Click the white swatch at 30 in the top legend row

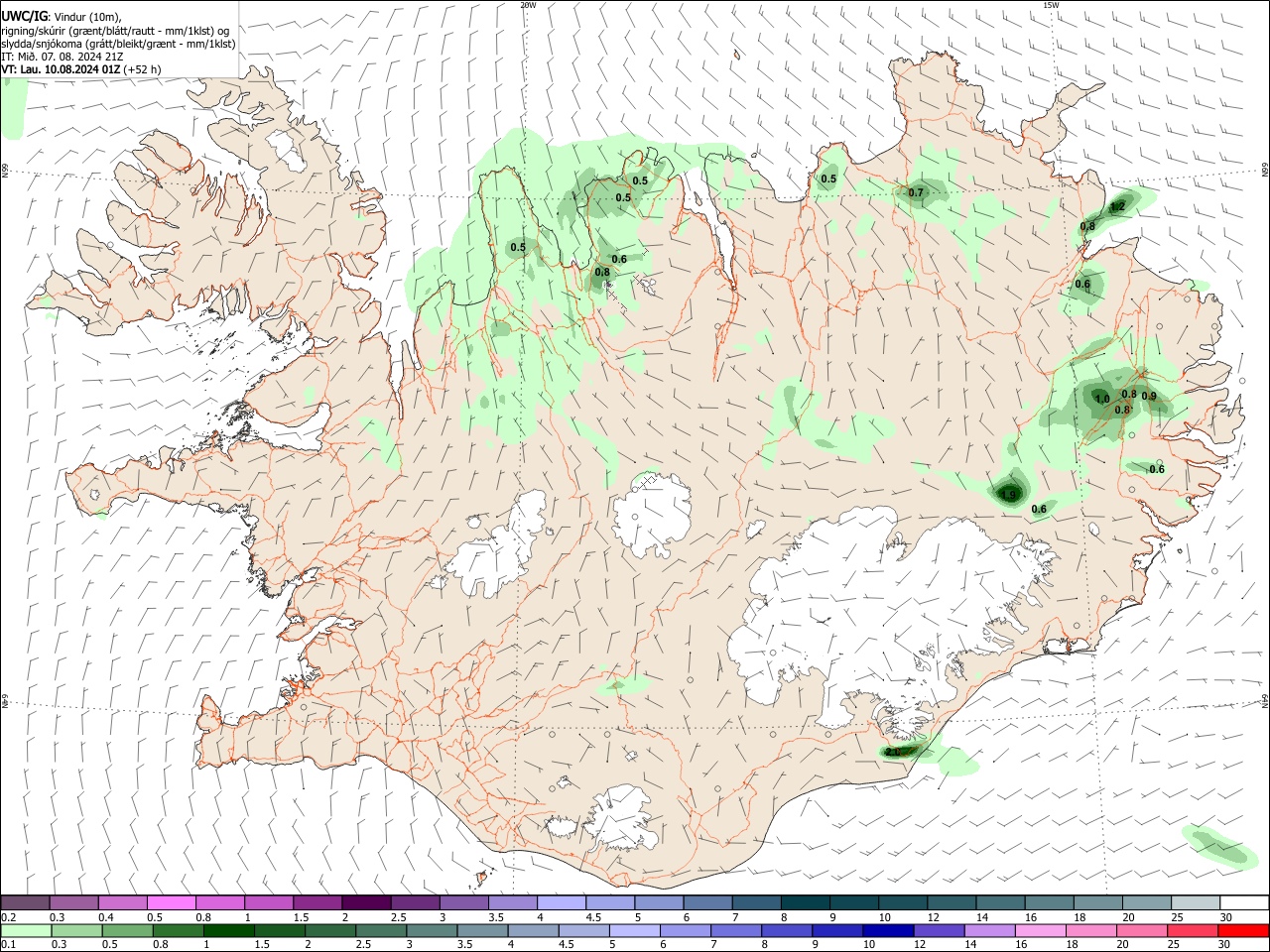click(1243, 902)
